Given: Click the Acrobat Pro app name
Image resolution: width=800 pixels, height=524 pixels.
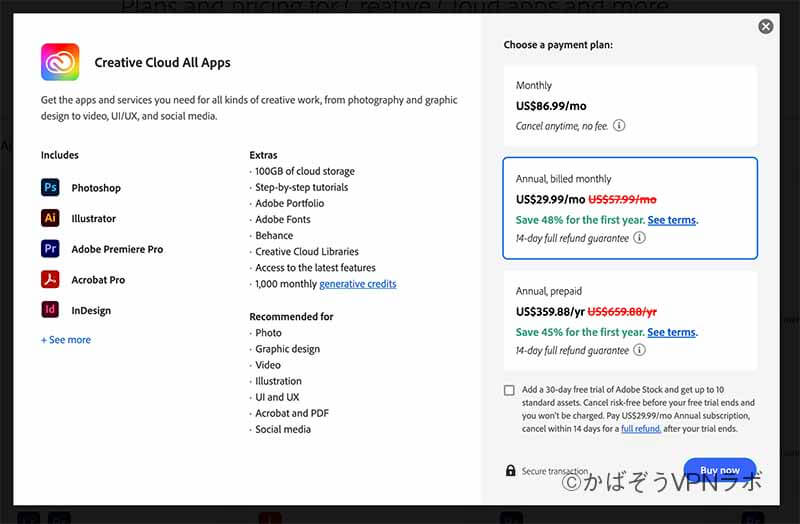Looking at the screenshot, I should tap(98, 280).
